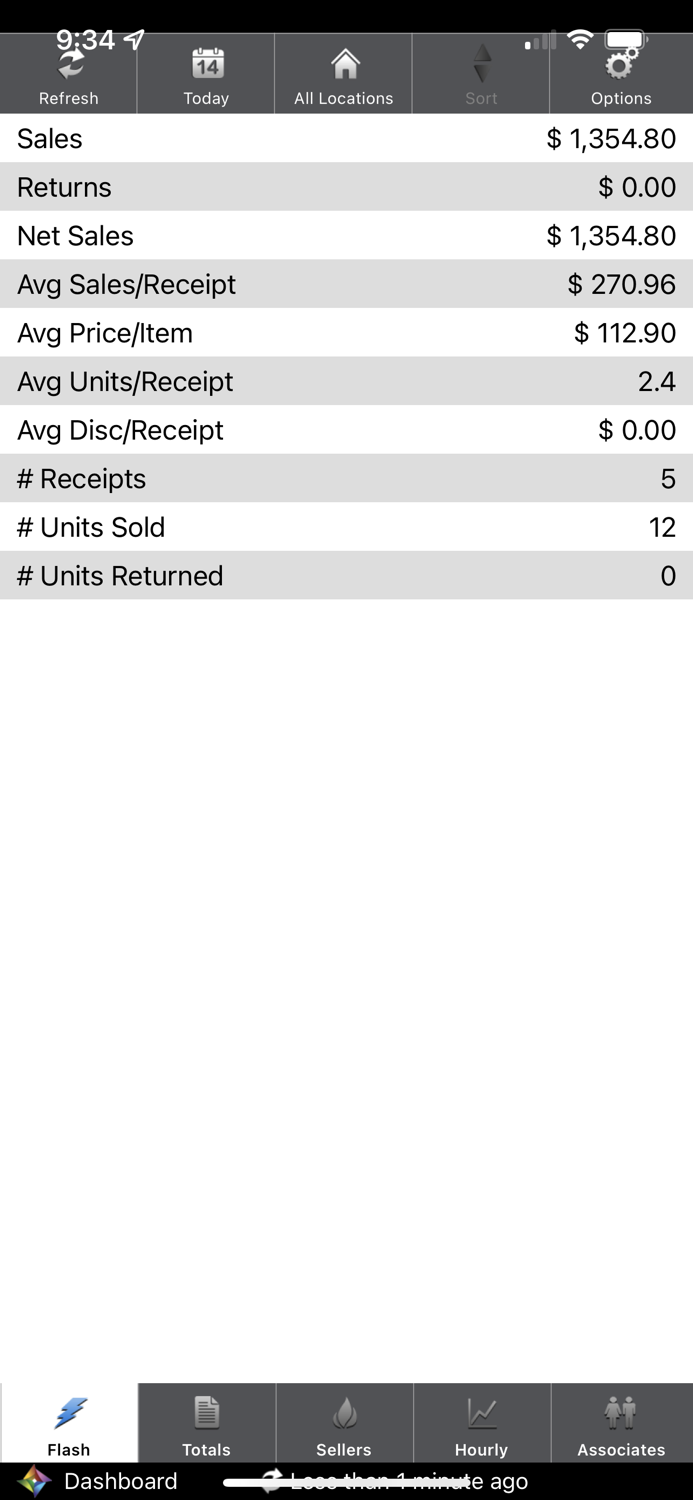The height and width of the screenshot is (1500, 693).
Task: Refresh the sales data
Action: 68,73
